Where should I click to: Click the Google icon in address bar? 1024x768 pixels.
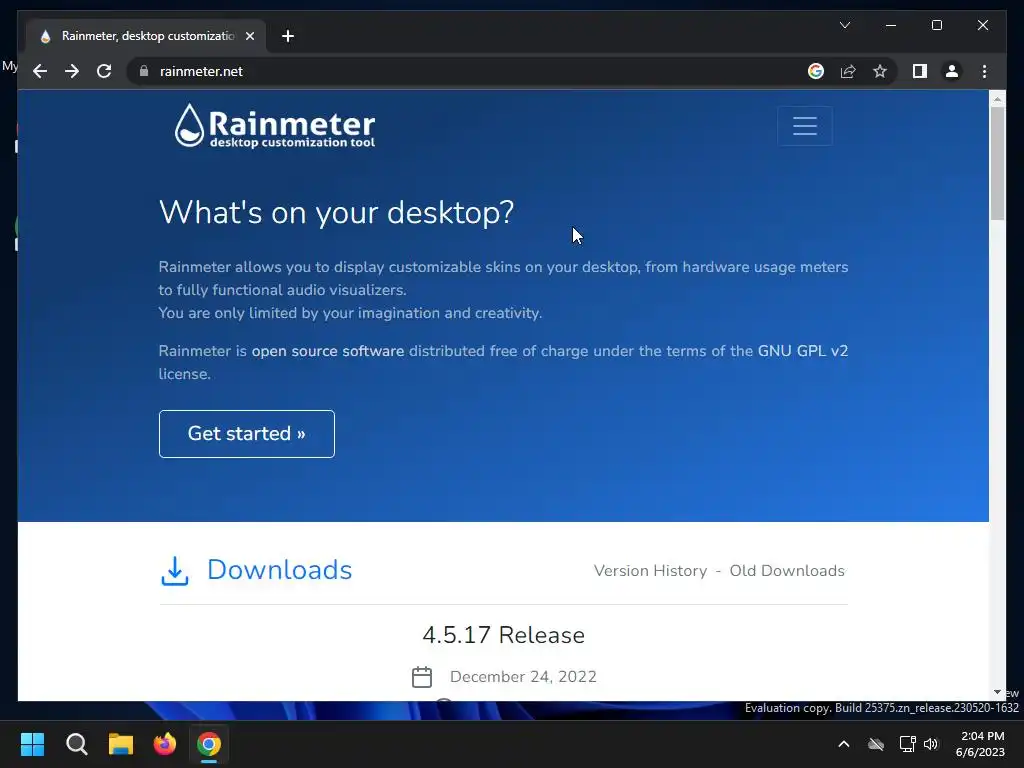pos(816,71)
